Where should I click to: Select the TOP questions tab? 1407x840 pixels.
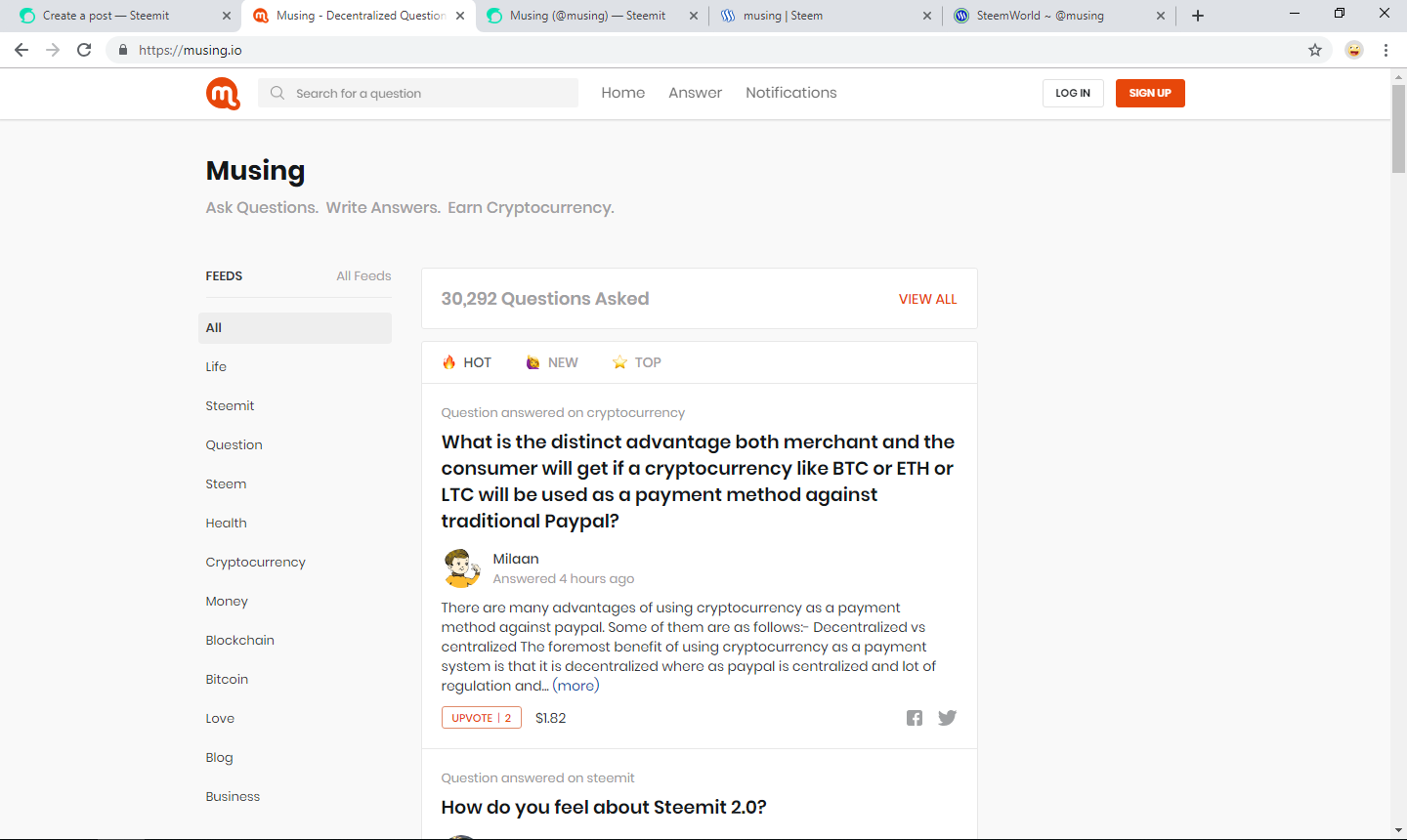(x=637, y=362)
